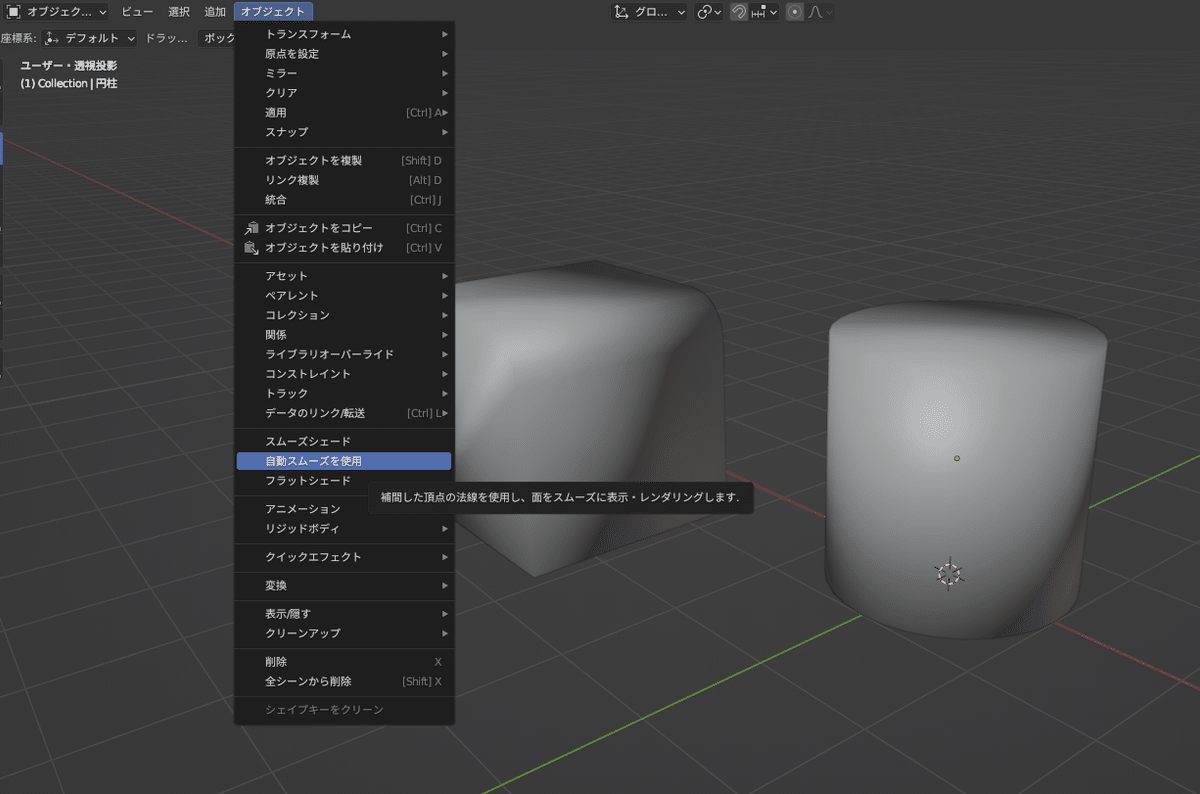Toggle the snap magnet icon in header
Image resolution: width=1200 pixels, height=794 pixels.
click(738, 12)
